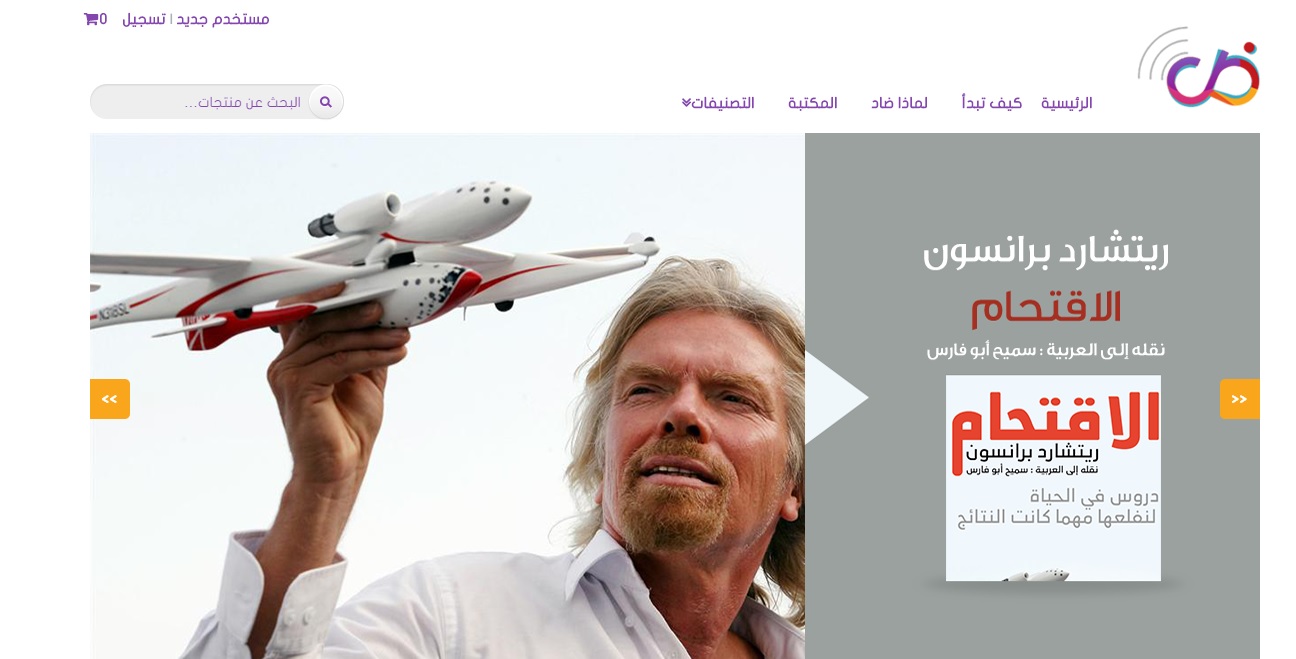Open the shopping cart icon
The height and width of the screenshot is (659, 1296).
pyautogui.click(x=91, y=19)
